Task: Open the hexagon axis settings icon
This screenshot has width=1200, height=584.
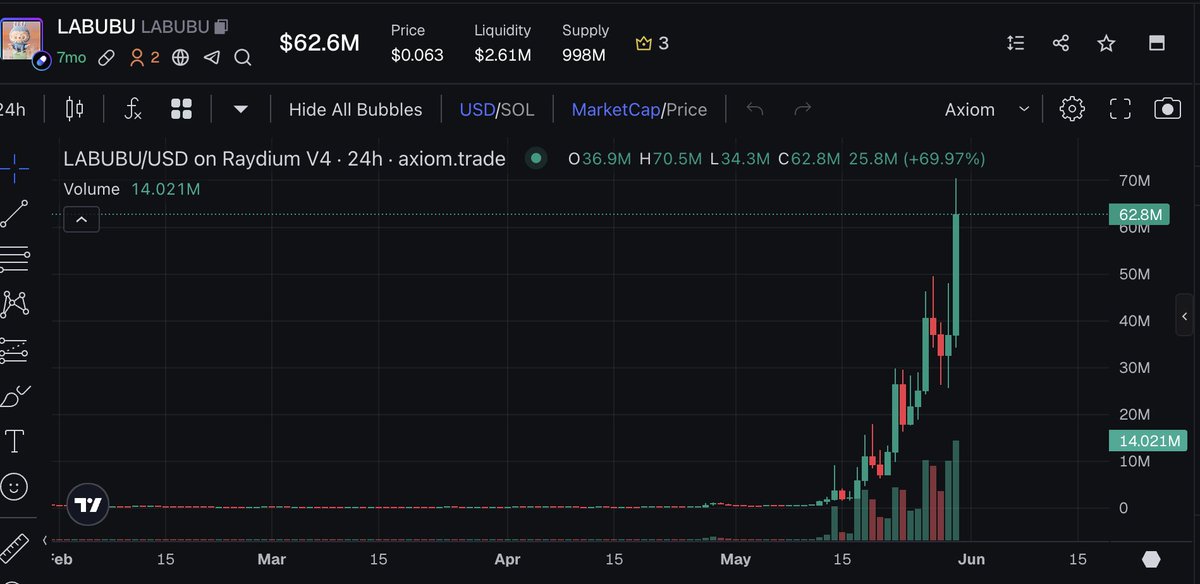Action: coord(1151,559)
